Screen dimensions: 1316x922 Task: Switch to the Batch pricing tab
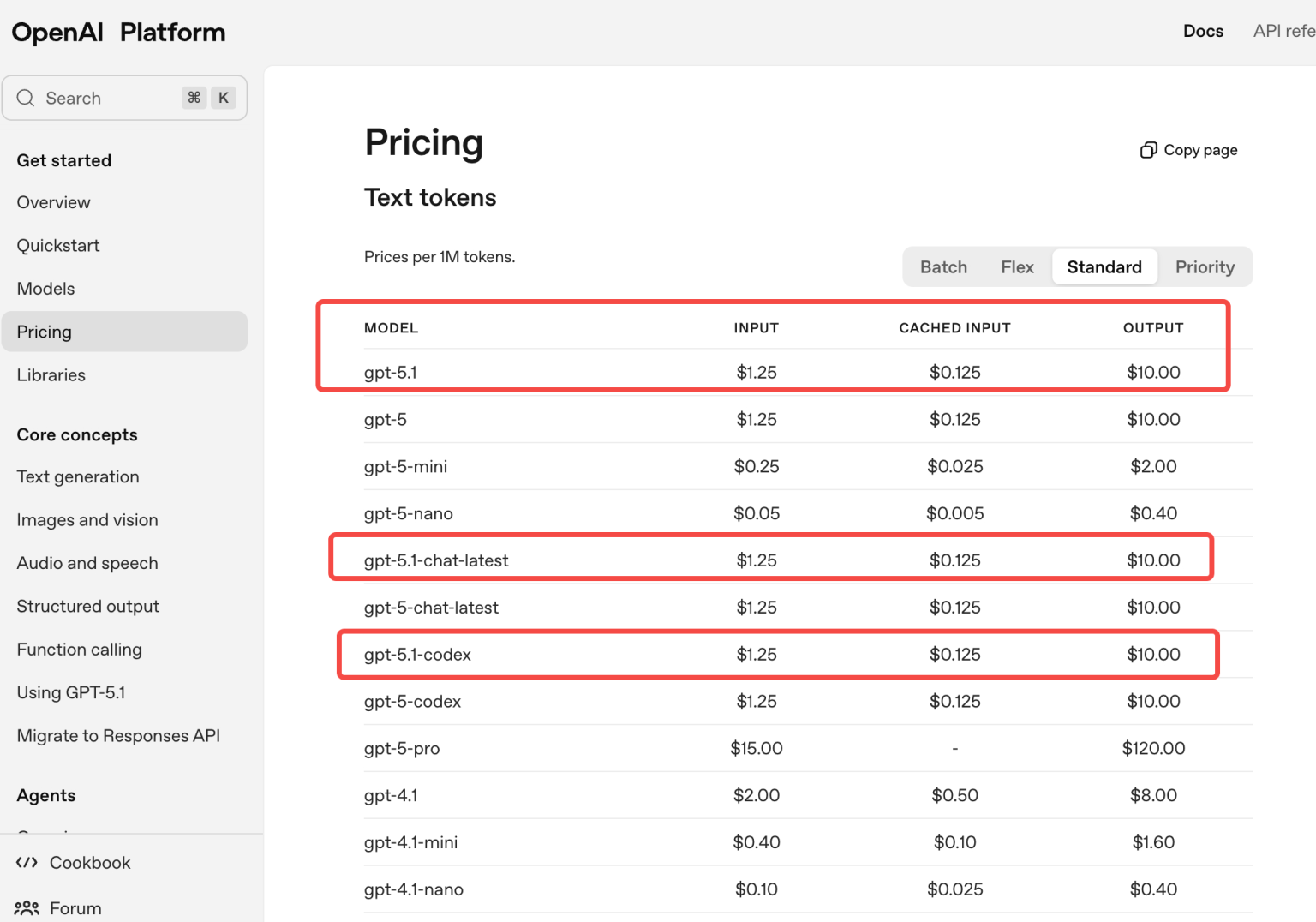pyautogui.click(x=943, y=267)
